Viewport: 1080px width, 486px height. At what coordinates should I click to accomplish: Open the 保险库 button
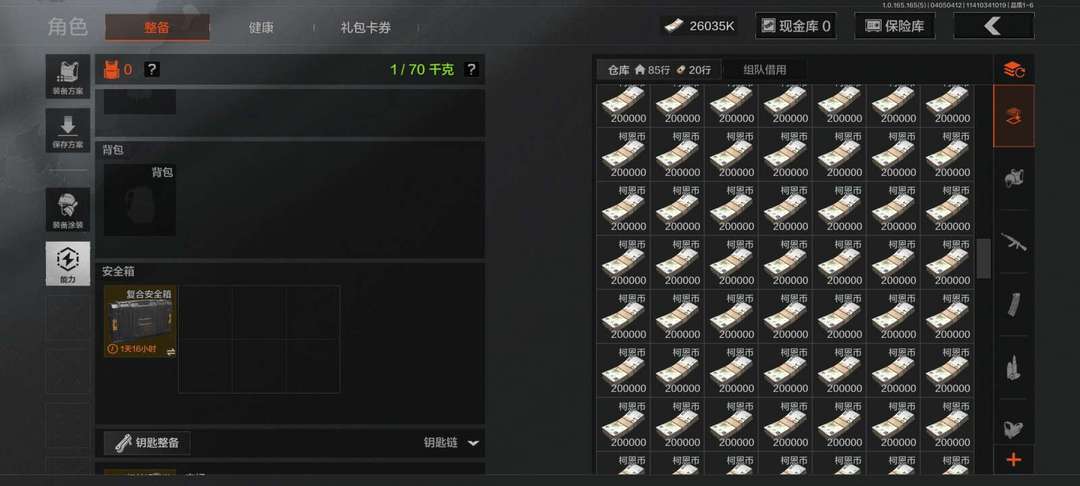[895, 26]
